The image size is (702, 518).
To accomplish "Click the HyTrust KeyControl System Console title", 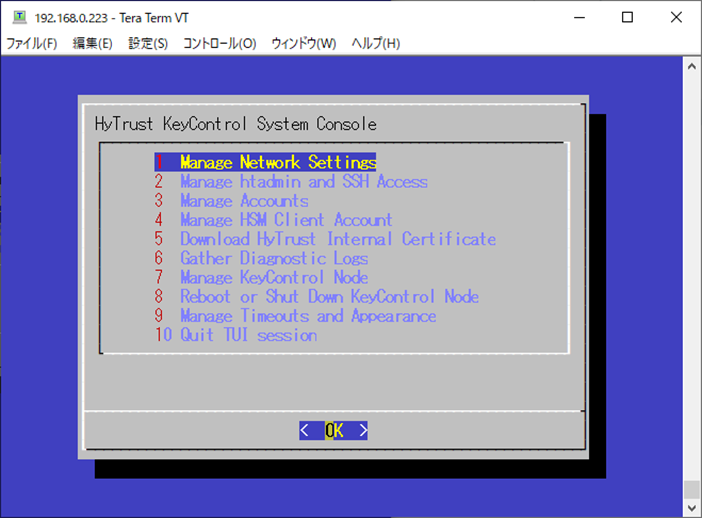I will (x=235, y=124).
